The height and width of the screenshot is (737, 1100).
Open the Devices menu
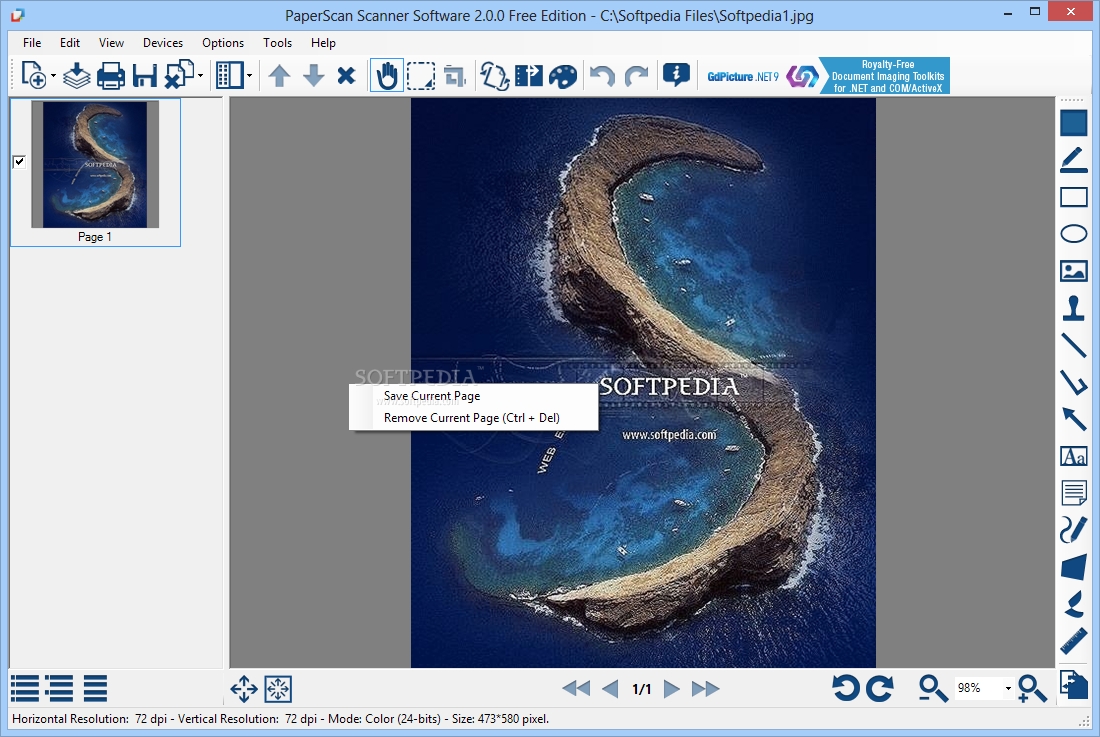pos(163,43)
